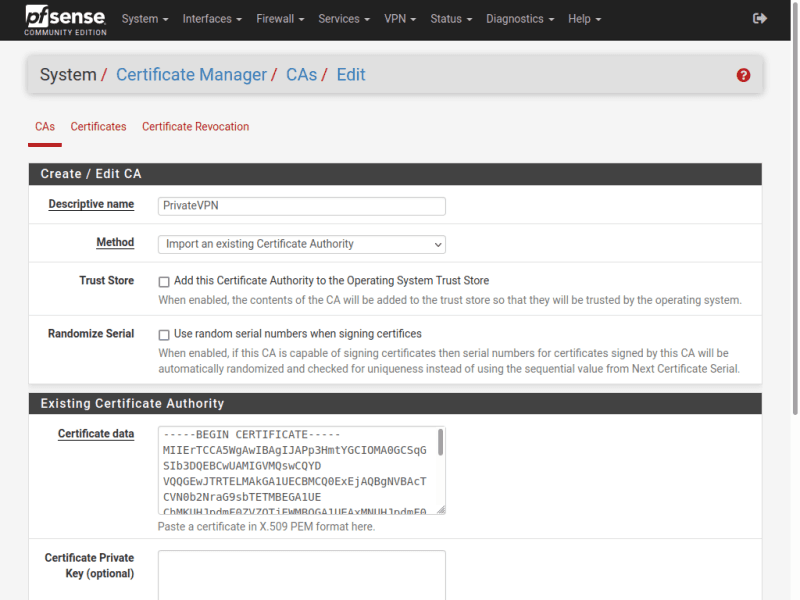This screenshot has width=800, height=600.
Task: Expand the System menu
Action: tap(144, 19)
